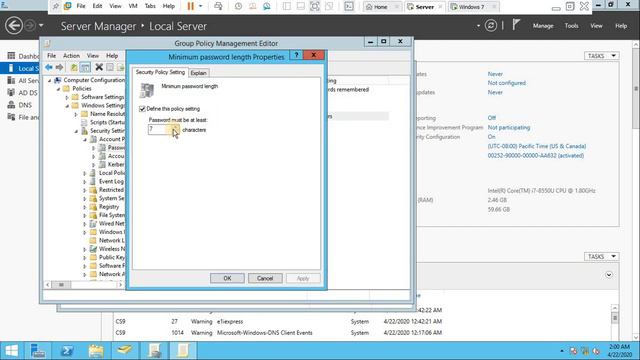The width and height of the screenshot is (640, 360).
Task: Click the Server Manager back arrow
Action: tap(14, 26)
